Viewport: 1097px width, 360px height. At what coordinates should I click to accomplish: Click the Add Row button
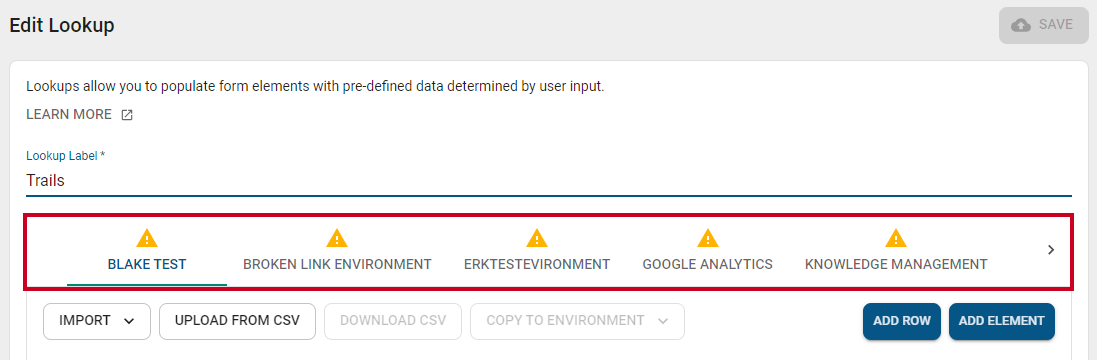[x=902, y=321]
